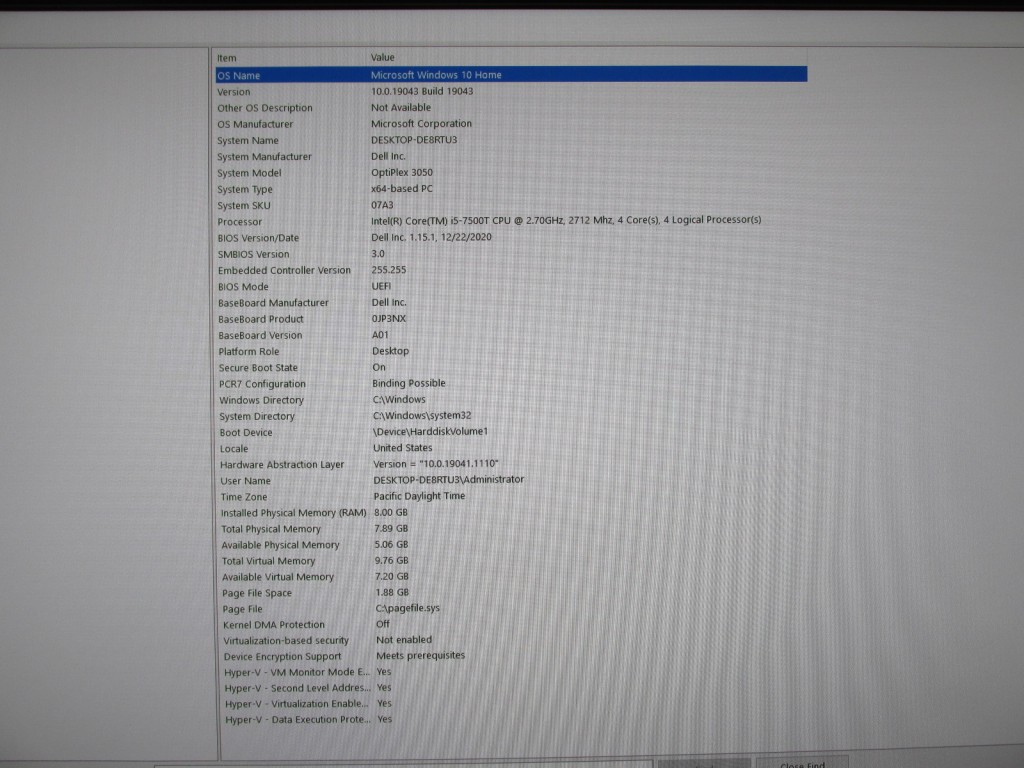The image size is (1024, 768).
Task: Select the BIOS Mode value UEFI
Action: click(381, 286)
